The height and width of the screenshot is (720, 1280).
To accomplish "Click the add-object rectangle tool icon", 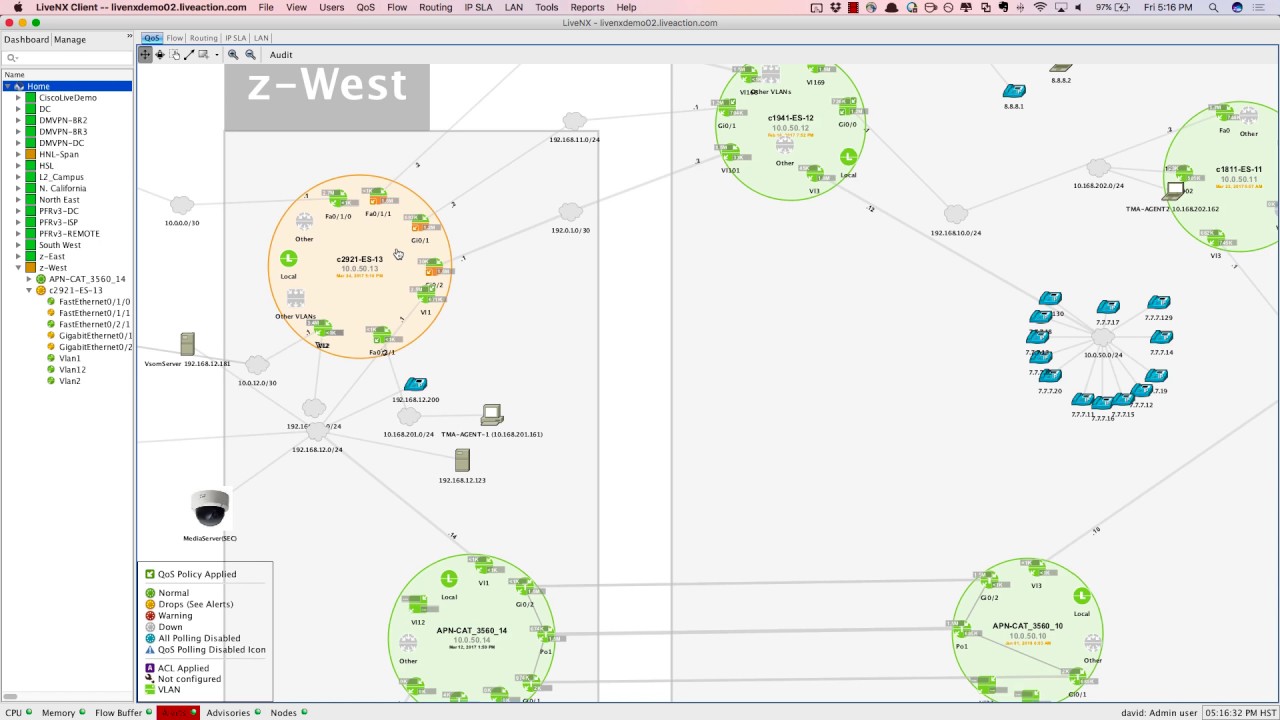I will (204, 55).
